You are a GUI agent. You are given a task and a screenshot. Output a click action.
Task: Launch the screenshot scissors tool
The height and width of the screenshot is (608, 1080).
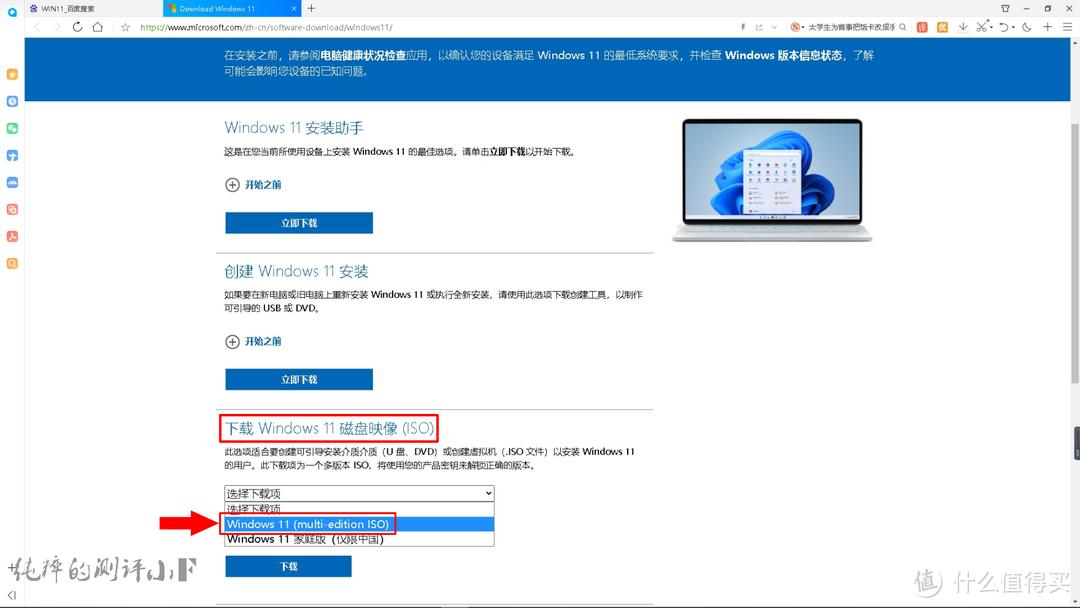point(982,27)
